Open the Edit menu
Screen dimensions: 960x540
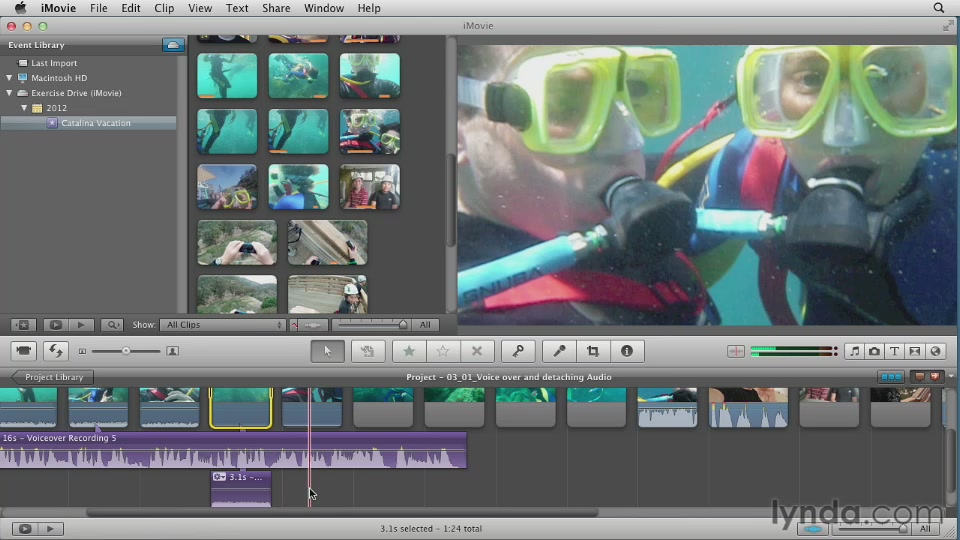click(x=130, y=8)
